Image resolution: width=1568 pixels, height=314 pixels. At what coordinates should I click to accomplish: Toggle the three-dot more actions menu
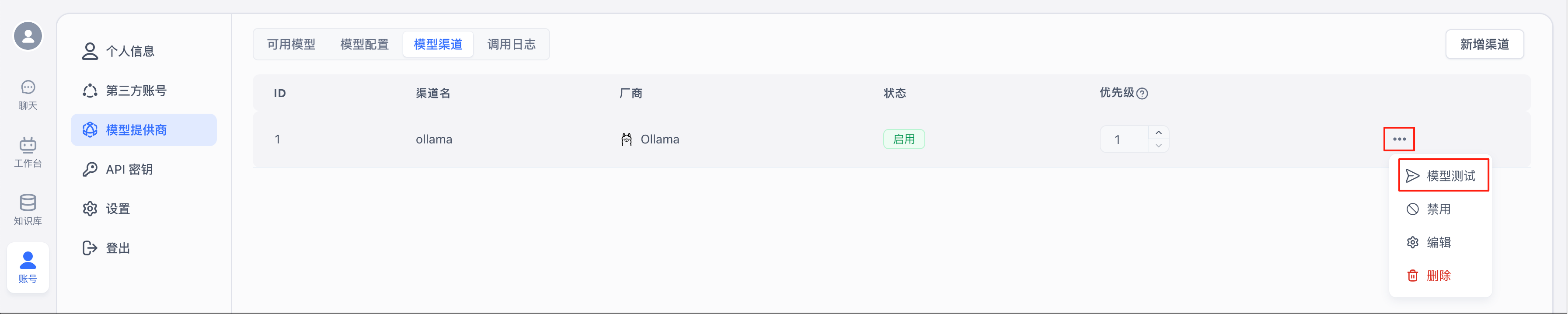point(1399,140)
